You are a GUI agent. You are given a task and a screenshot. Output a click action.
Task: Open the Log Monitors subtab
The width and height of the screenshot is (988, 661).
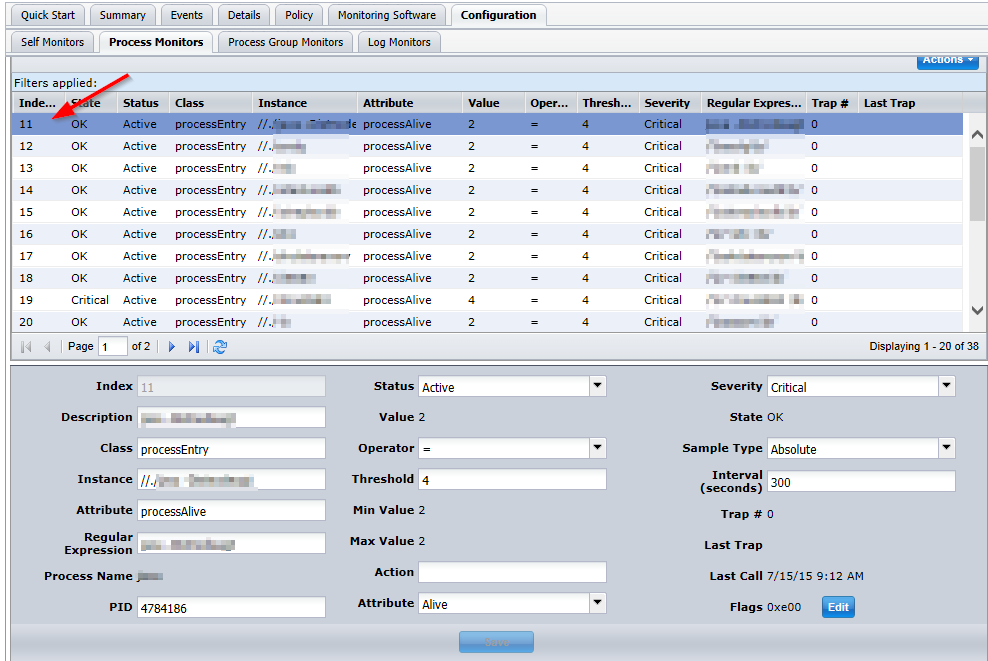(399, 42)
